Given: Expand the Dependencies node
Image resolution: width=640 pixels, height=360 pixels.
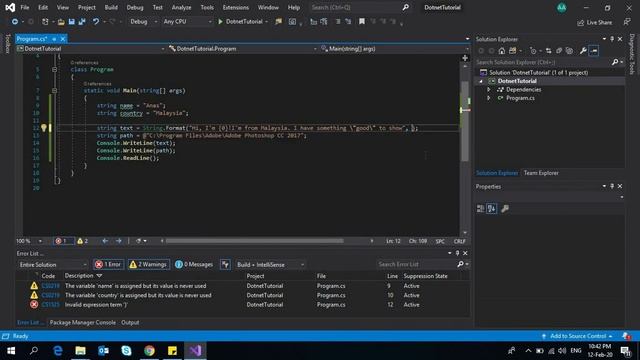Looking at the screenshot, I should pyautogui.click(x=489, y=89).
